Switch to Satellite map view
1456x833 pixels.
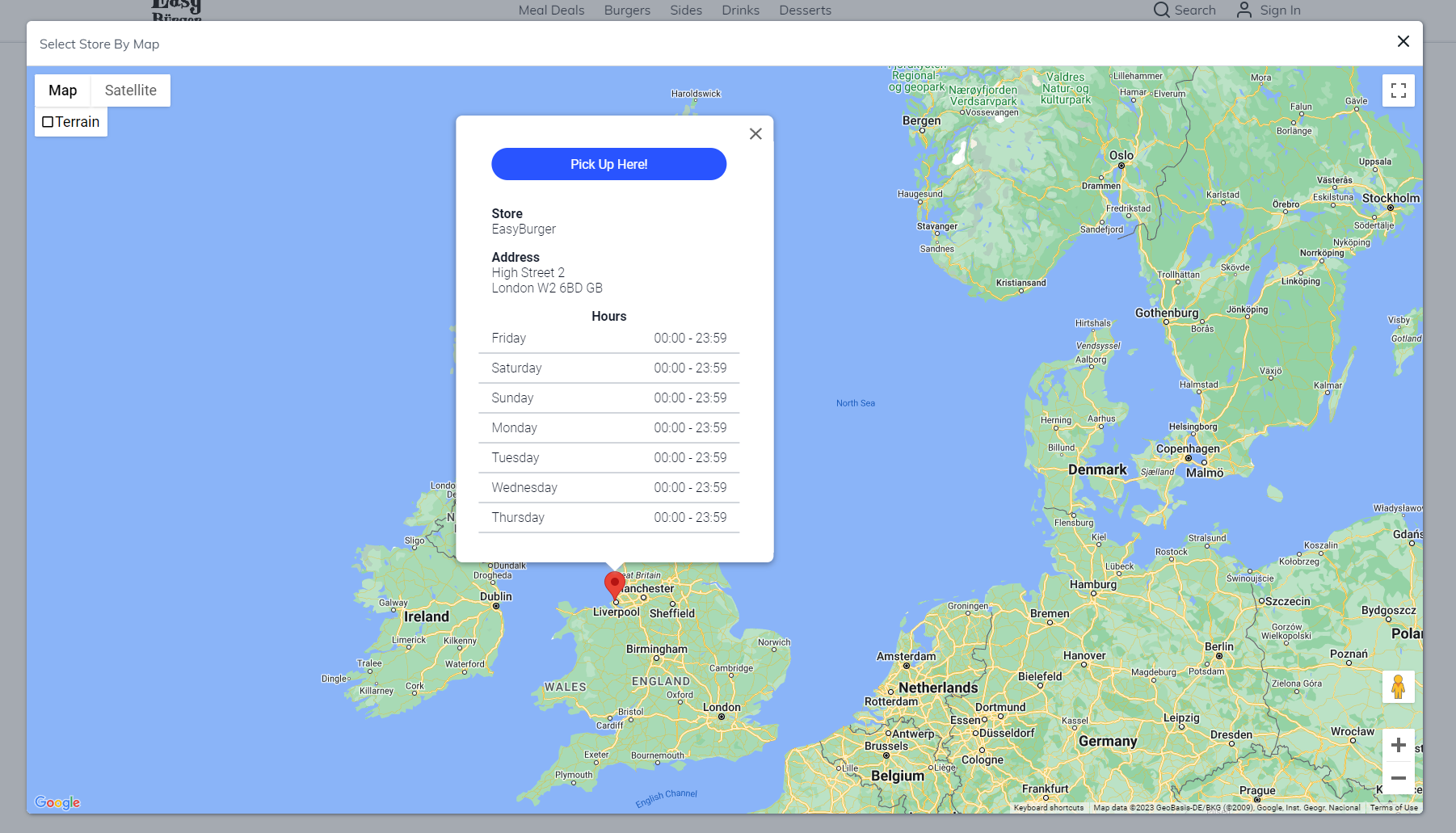(130, 90)
